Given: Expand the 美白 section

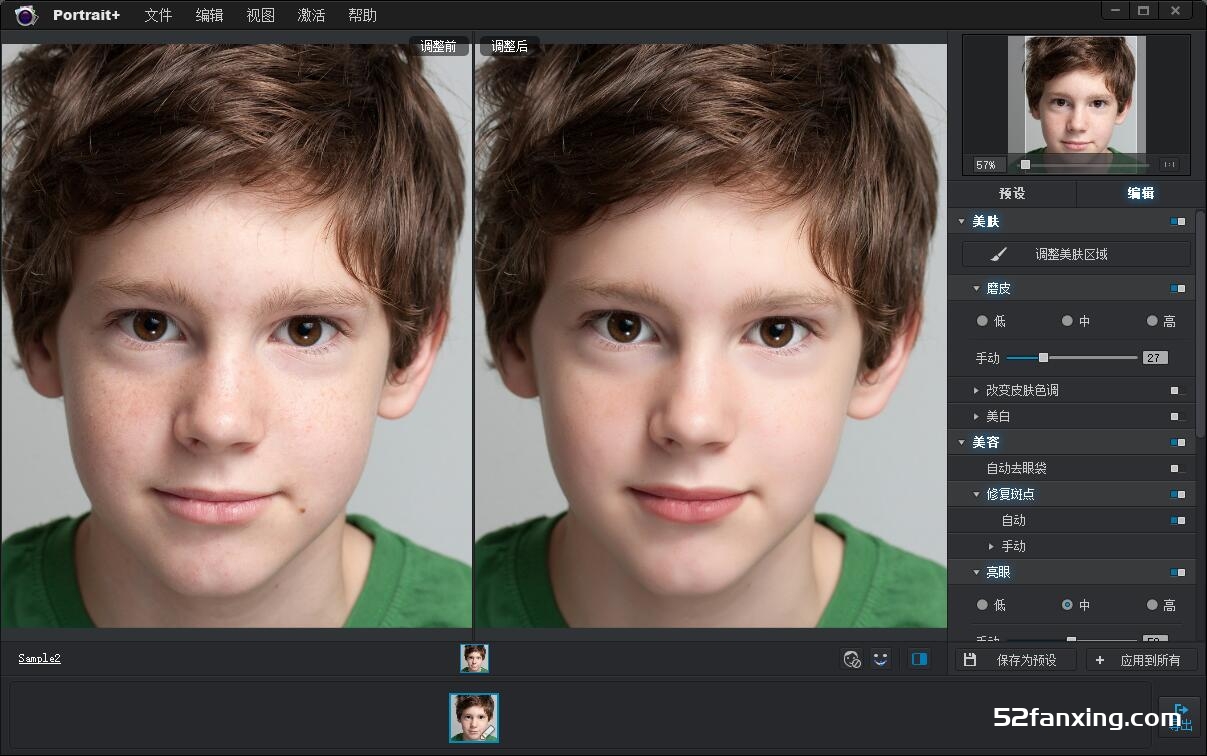Looking at the screenshot, I should [977, 416].
